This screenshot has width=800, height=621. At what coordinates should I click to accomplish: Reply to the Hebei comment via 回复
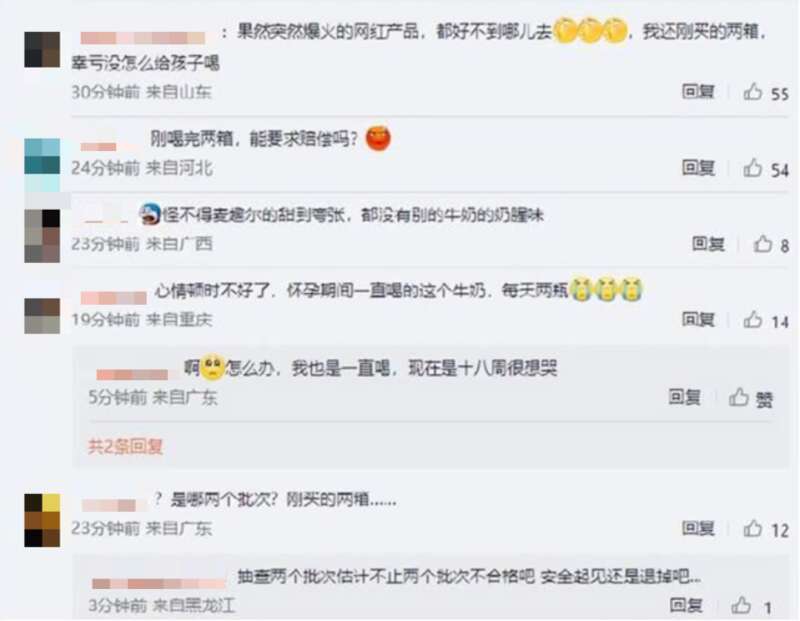coord(698,167)
